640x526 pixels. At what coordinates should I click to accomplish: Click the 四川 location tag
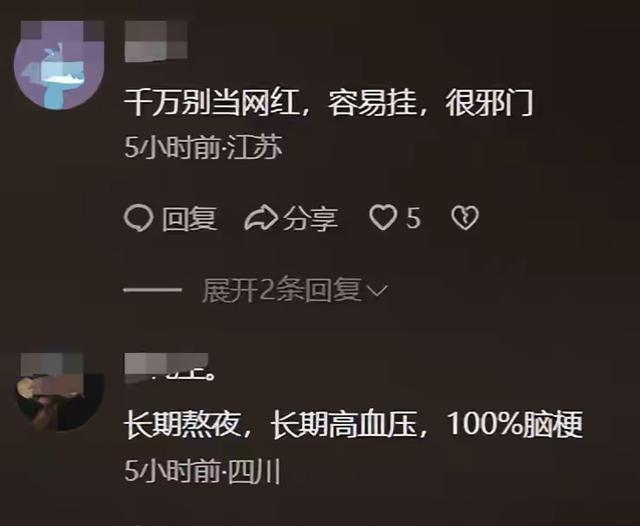[253, 471]
